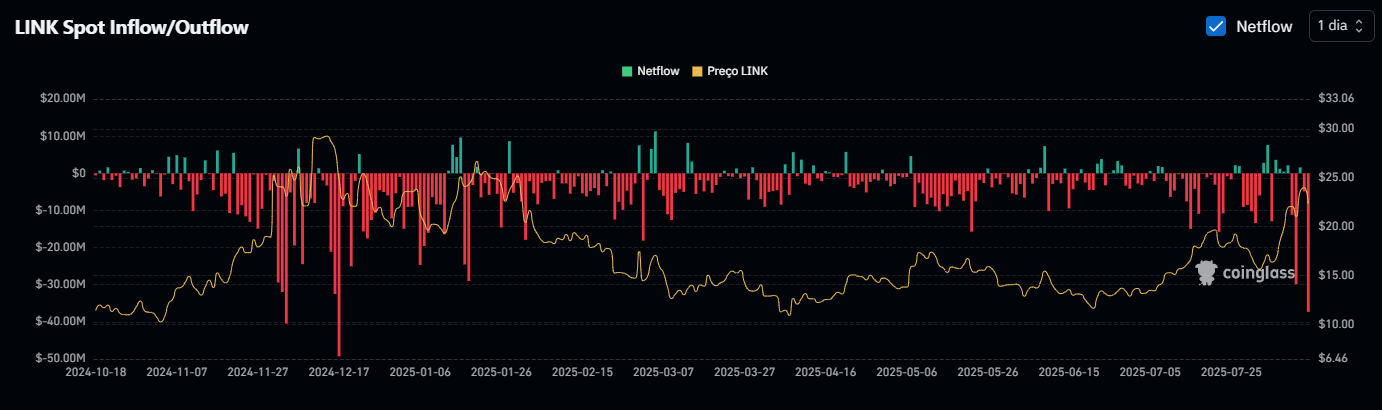Click the $-10.00M axis label

(60, 210)
